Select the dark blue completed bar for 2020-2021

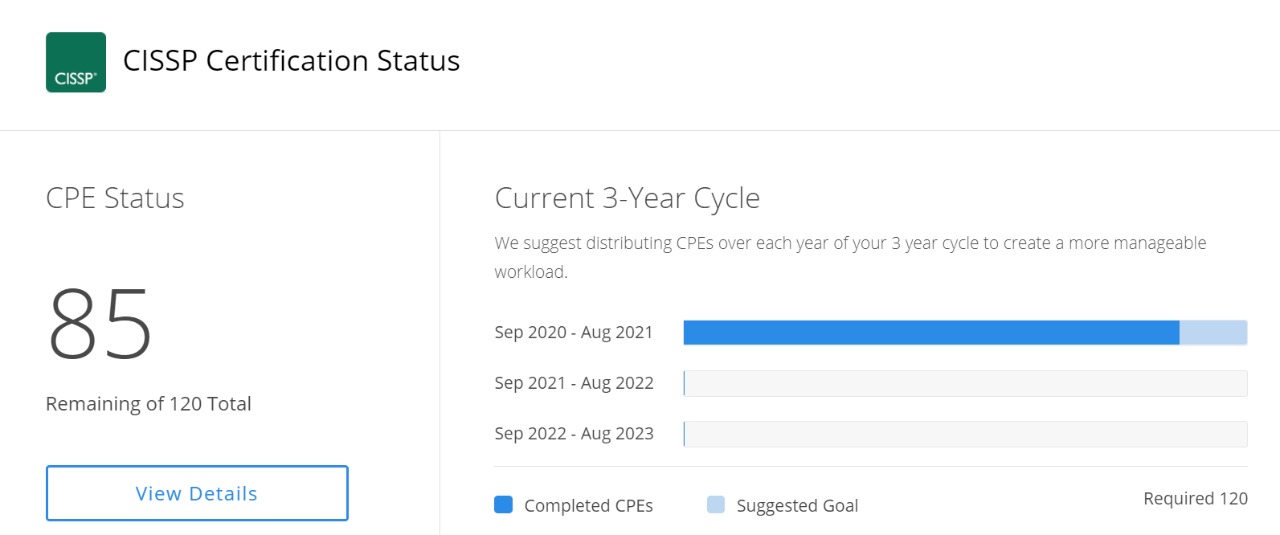coord(931,333)
